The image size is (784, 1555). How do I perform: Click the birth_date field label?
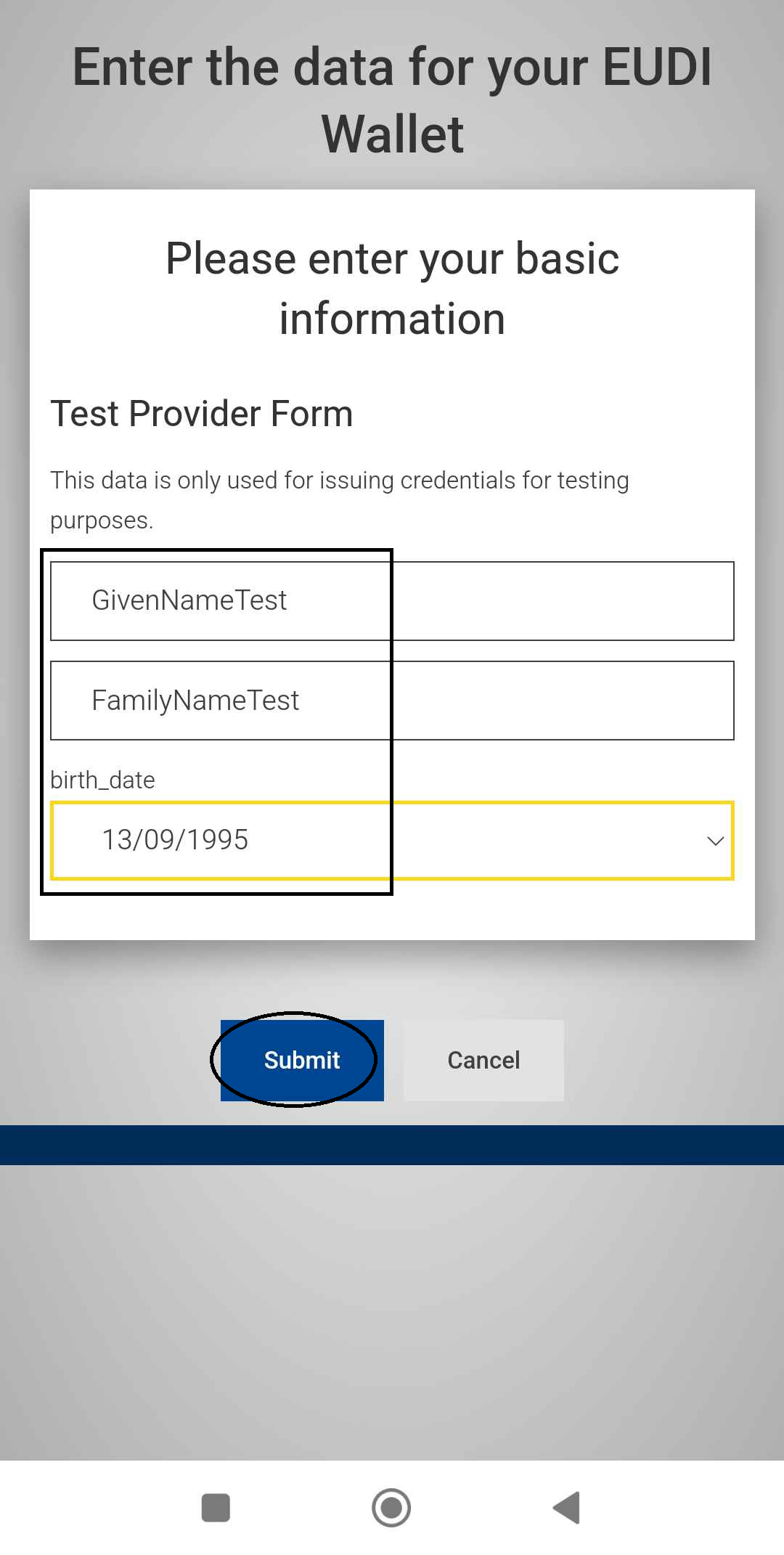(x=102, y=780)
